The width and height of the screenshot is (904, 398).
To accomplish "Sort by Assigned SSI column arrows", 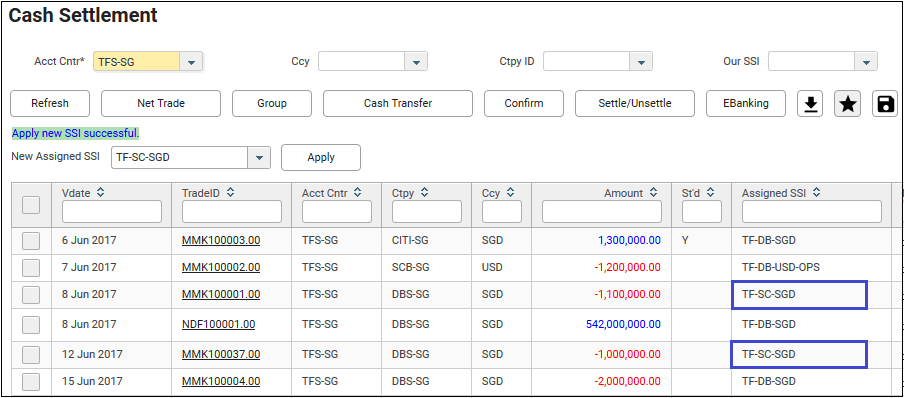I will click(816, 193).
